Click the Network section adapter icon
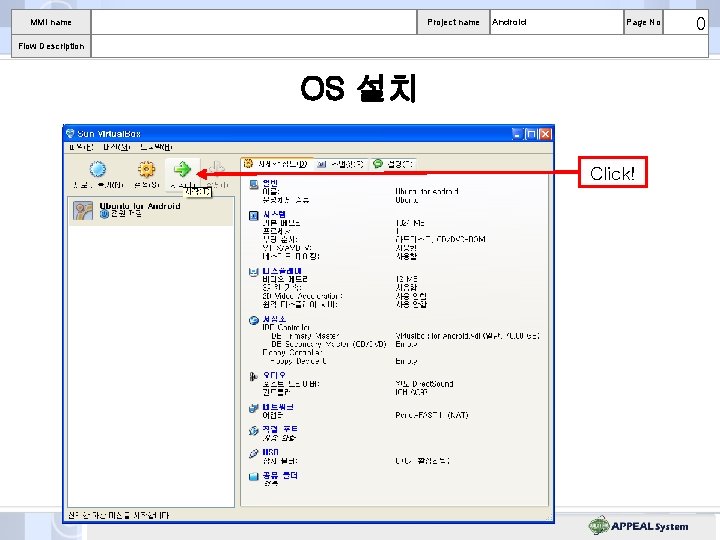720x540 pixels. point(253,408)
